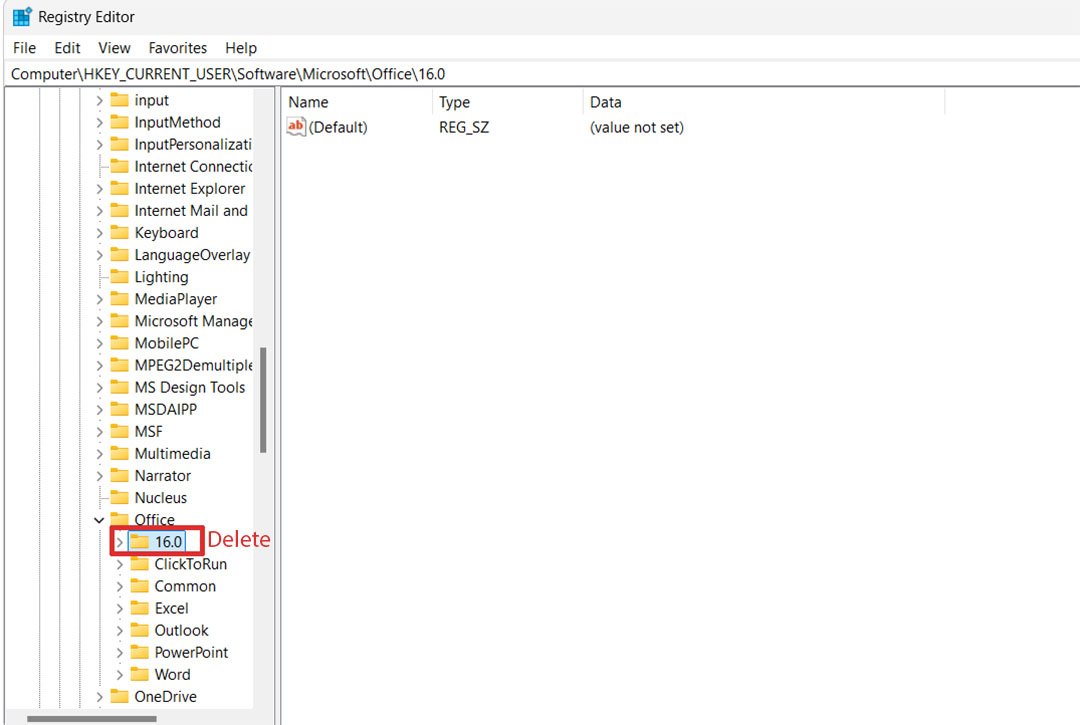This screenshot has height=725, width=1080.
Task: Collapse the Office key in the tree
Action: click(x=99, y=520)
